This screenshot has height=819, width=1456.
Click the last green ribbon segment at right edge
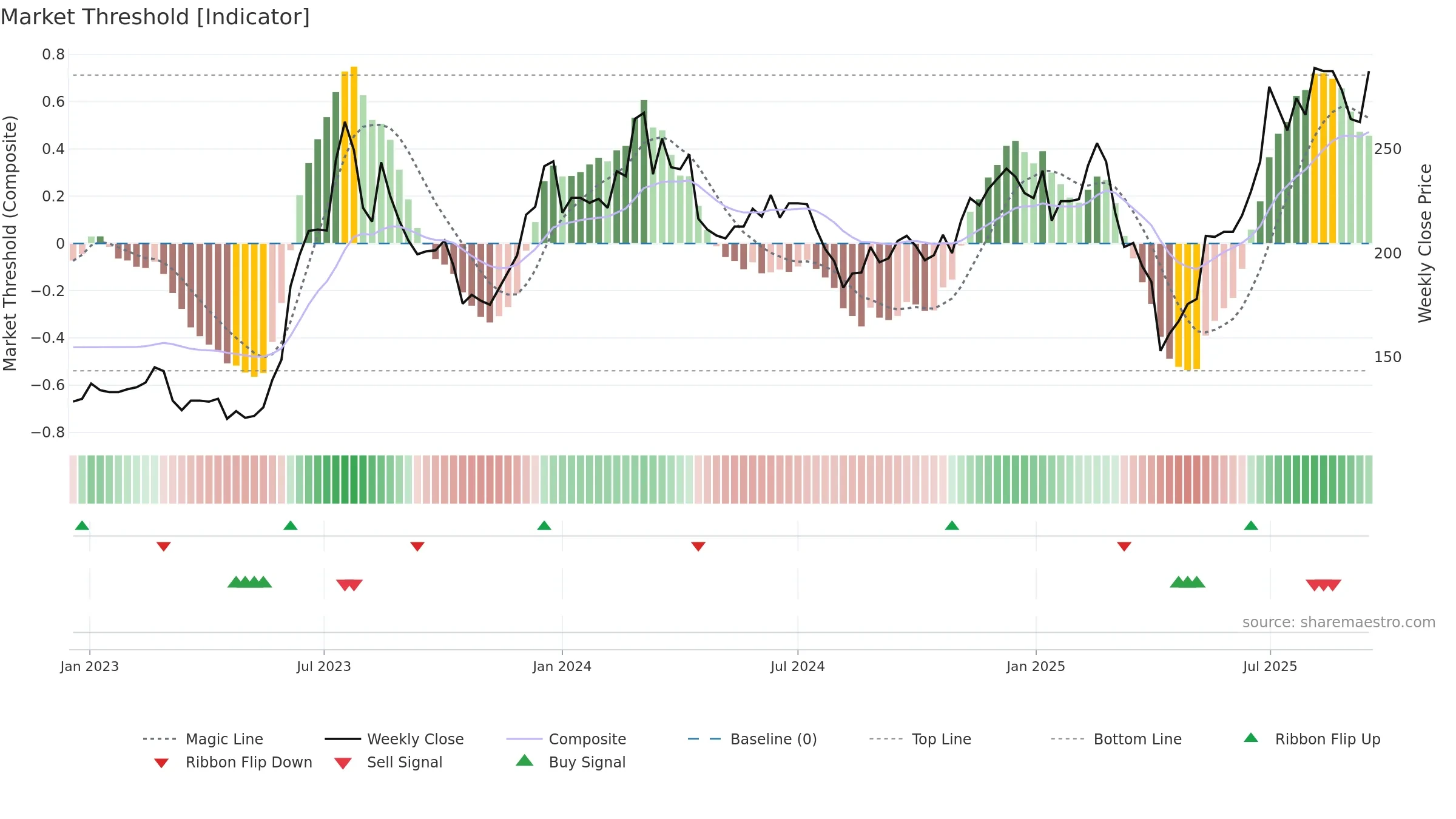point(1369,479)
